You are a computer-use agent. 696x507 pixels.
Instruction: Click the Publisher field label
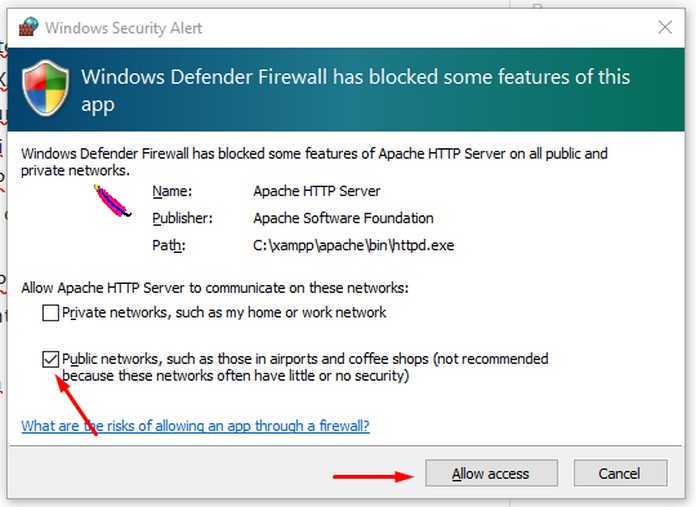(182, 218)
